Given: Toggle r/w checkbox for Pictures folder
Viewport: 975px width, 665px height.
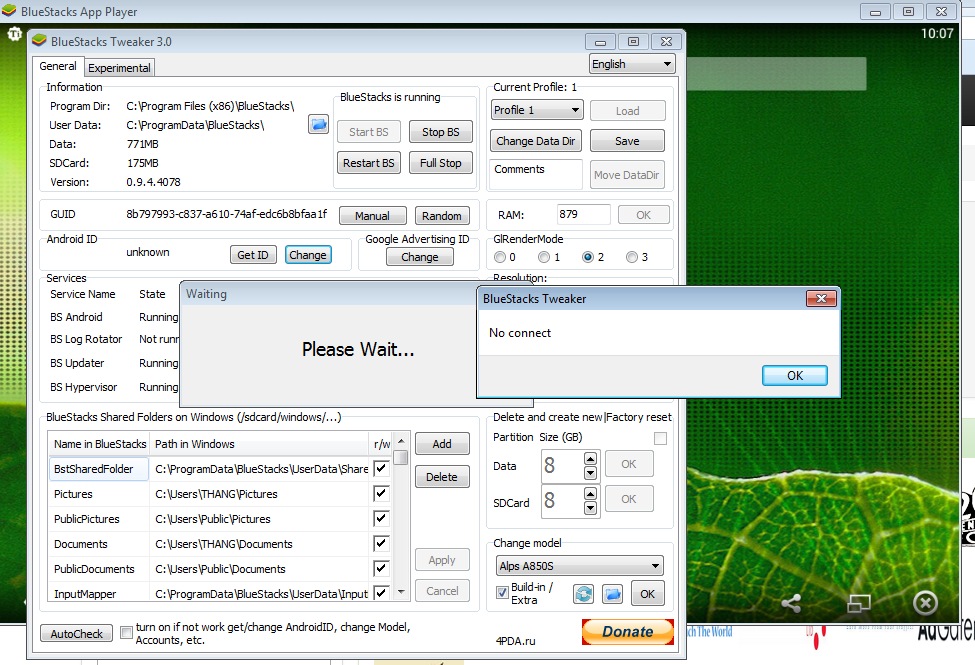Looking at the screenshot, I should tap(381, 493).
